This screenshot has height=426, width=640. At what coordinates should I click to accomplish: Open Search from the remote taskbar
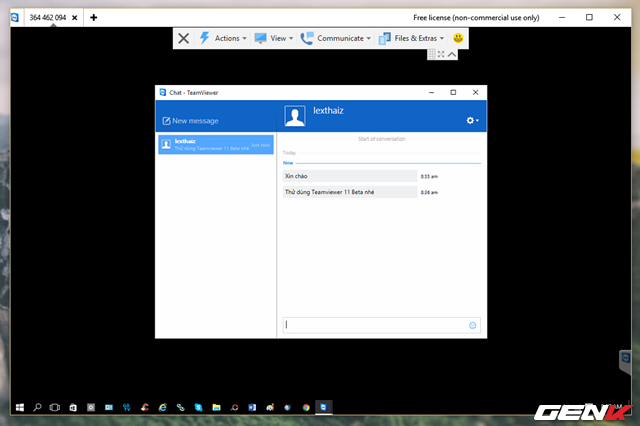click(38, 408)
